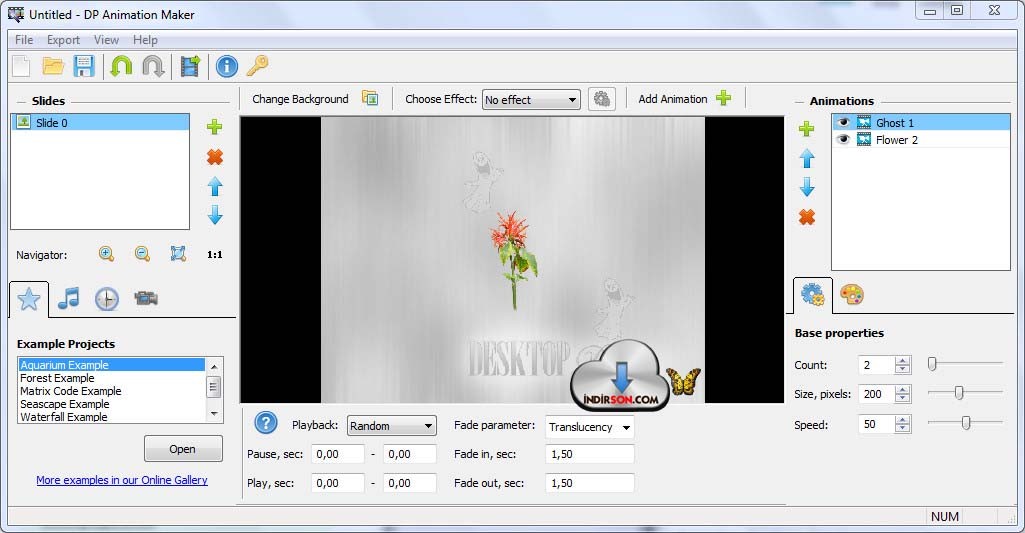The height and width of the screenshot is (533, 1025).
Task: Add a new slide with green plus
Action: pyautogui.click(x=214, y=127)
